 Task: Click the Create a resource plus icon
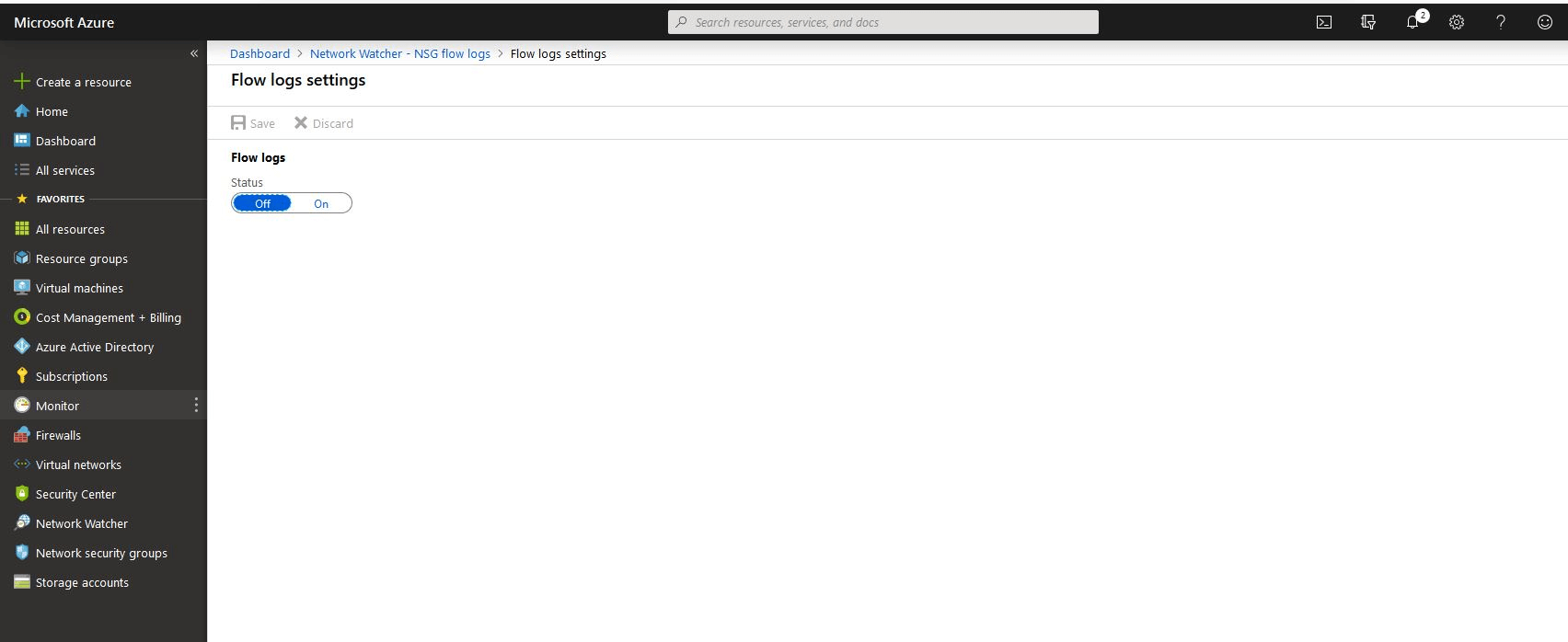(x=22, y=81)
